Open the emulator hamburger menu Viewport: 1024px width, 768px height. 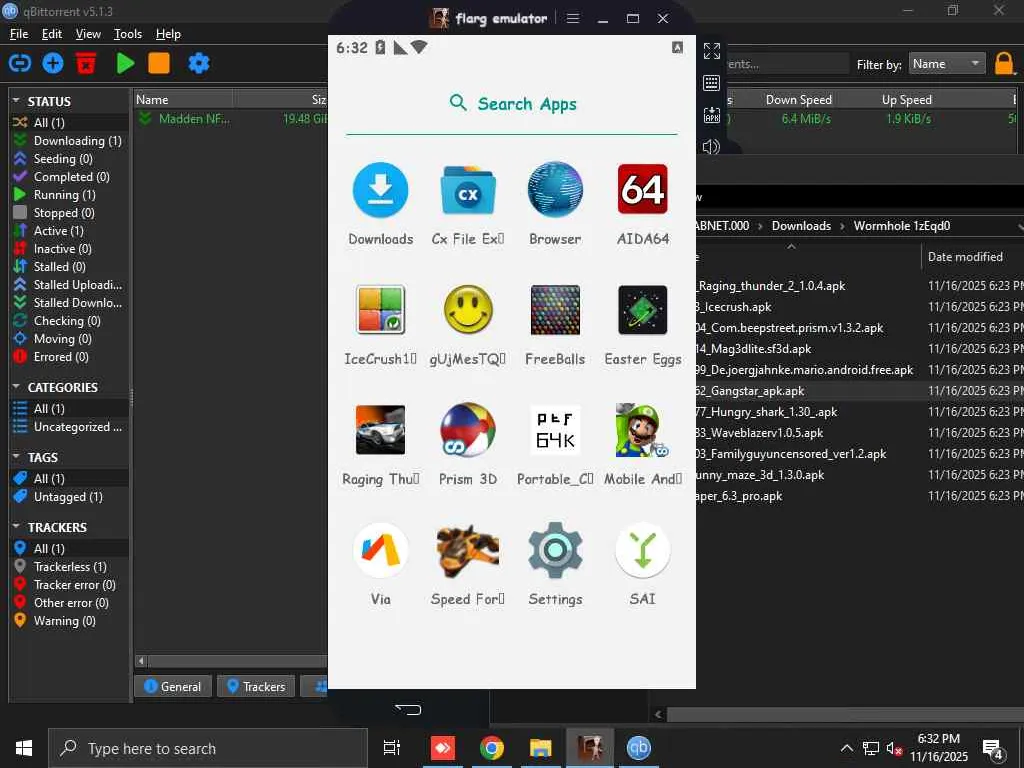tap(573, 18)
